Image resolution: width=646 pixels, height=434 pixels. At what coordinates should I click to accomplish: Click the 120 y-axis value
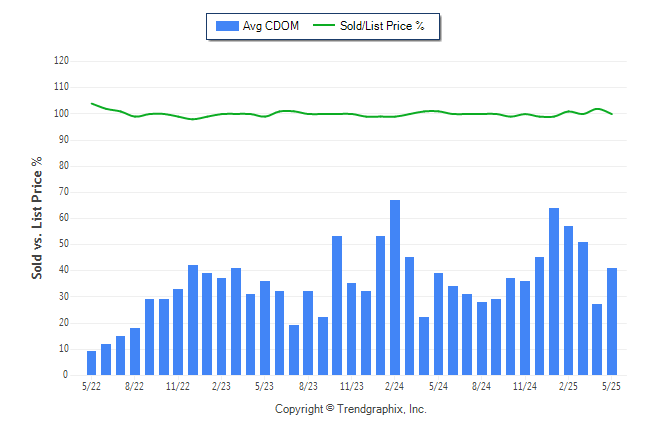[61, 61]
